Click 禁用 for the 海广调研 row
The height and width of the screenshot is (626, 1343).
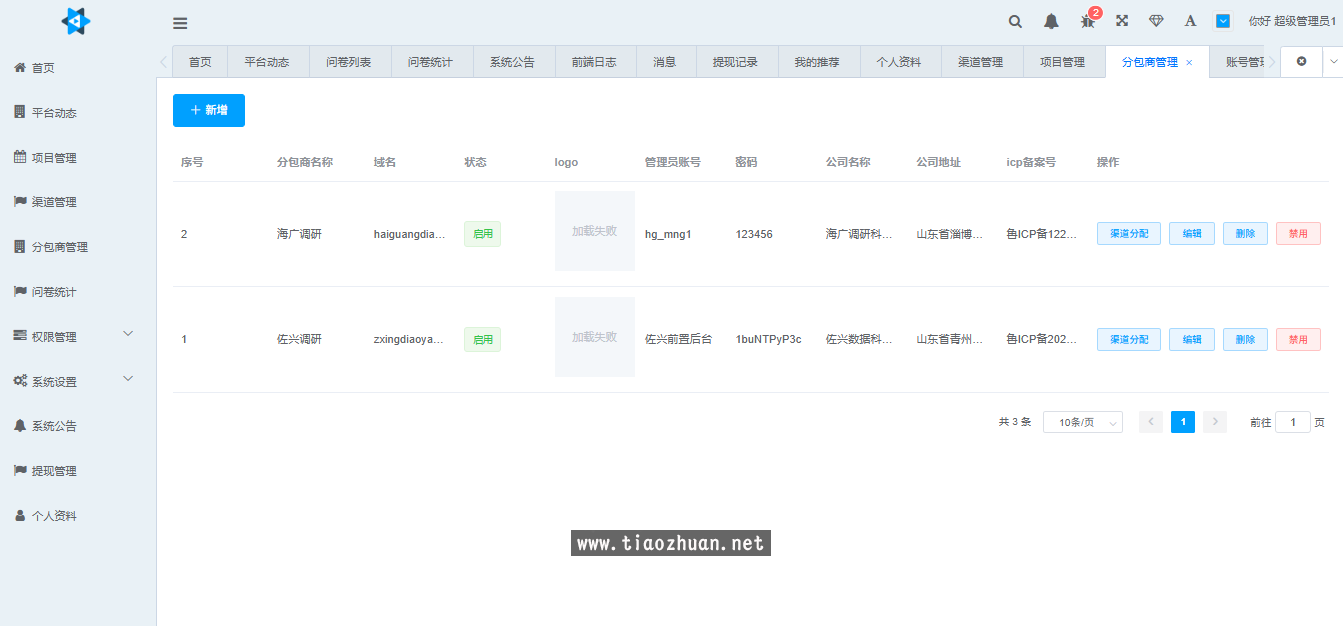pos(1298,234)
